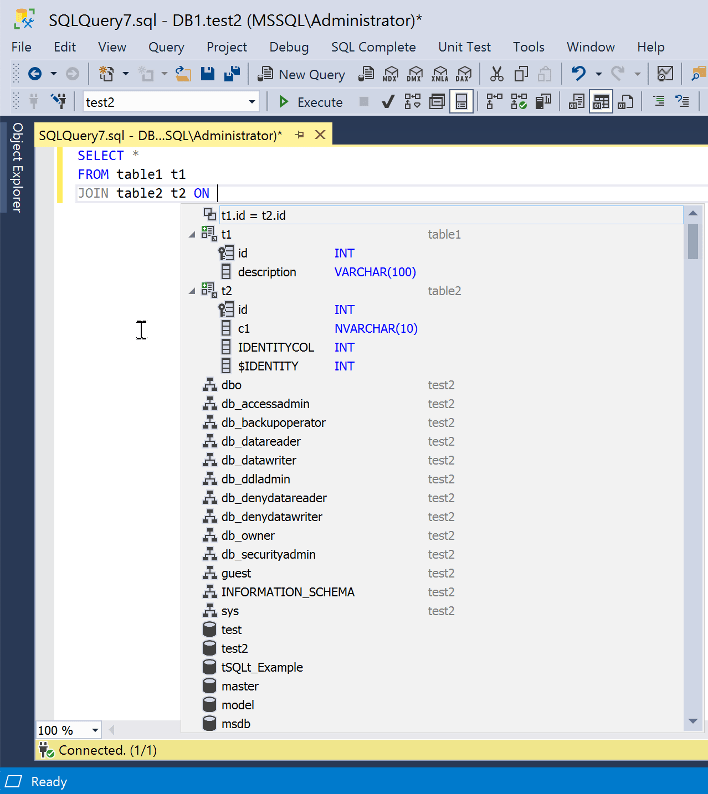Select Results to File mode
The width and height of the screenshot is (708, 794).
[x=625, y=102]
